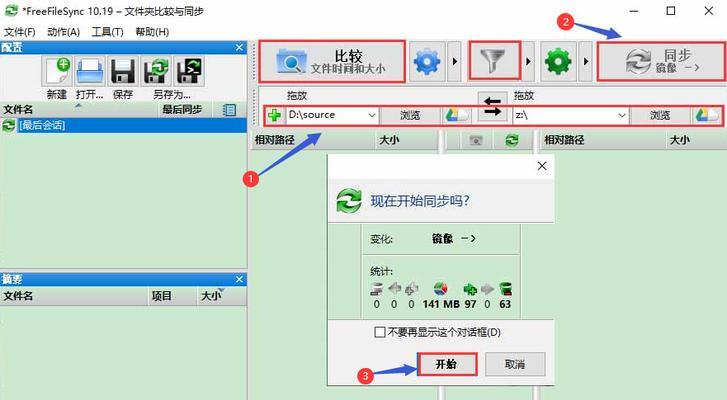Click the New configuration icon
The height and width of the screenshot is (400, 727).
click(57, 71)
